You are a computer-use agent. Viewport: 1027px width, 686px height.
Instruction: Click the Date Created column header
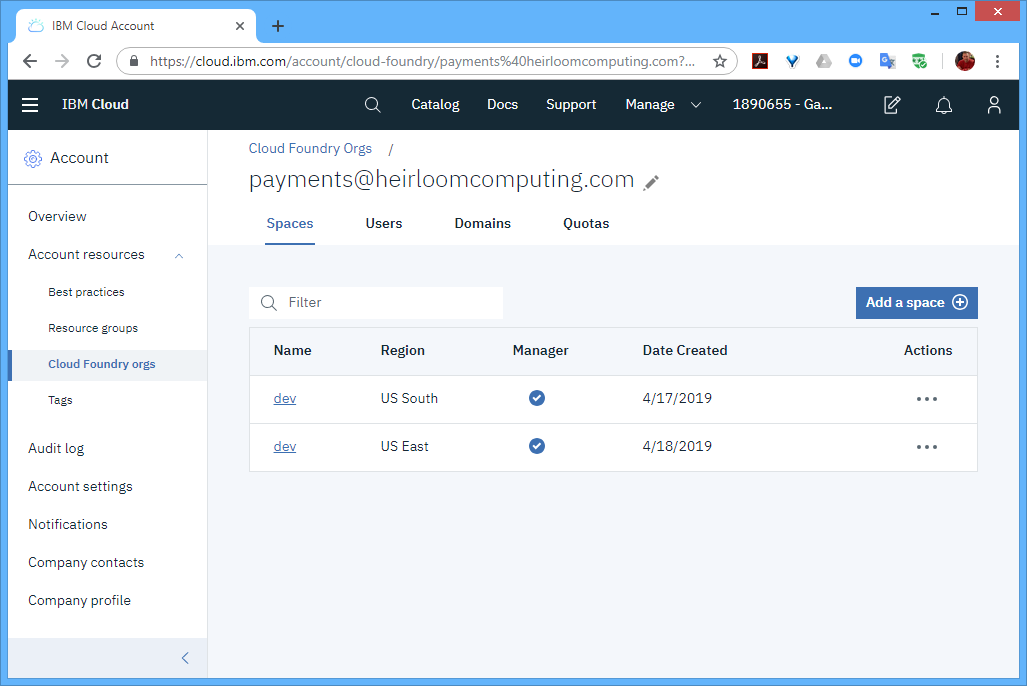tap(685, 351)
